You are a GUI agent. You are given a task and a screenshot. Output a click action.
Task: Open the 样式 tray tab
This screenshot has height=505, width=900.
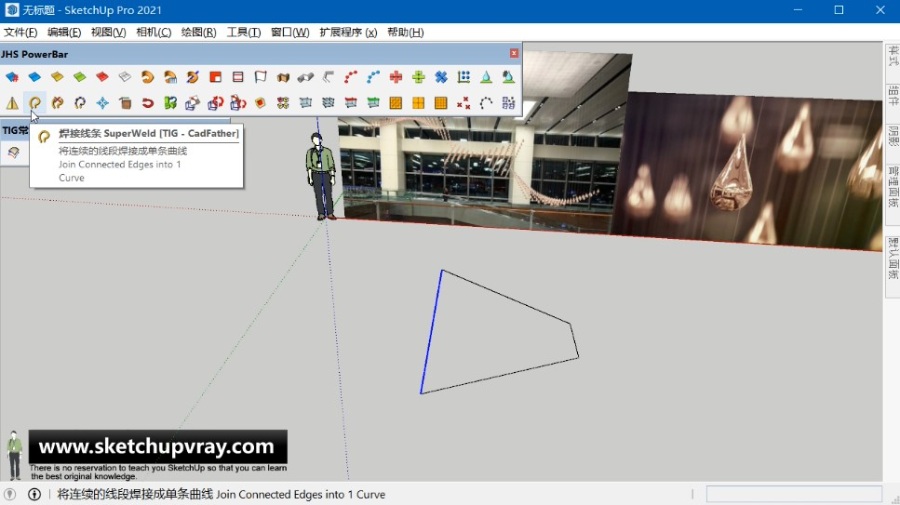coord(893,56)
